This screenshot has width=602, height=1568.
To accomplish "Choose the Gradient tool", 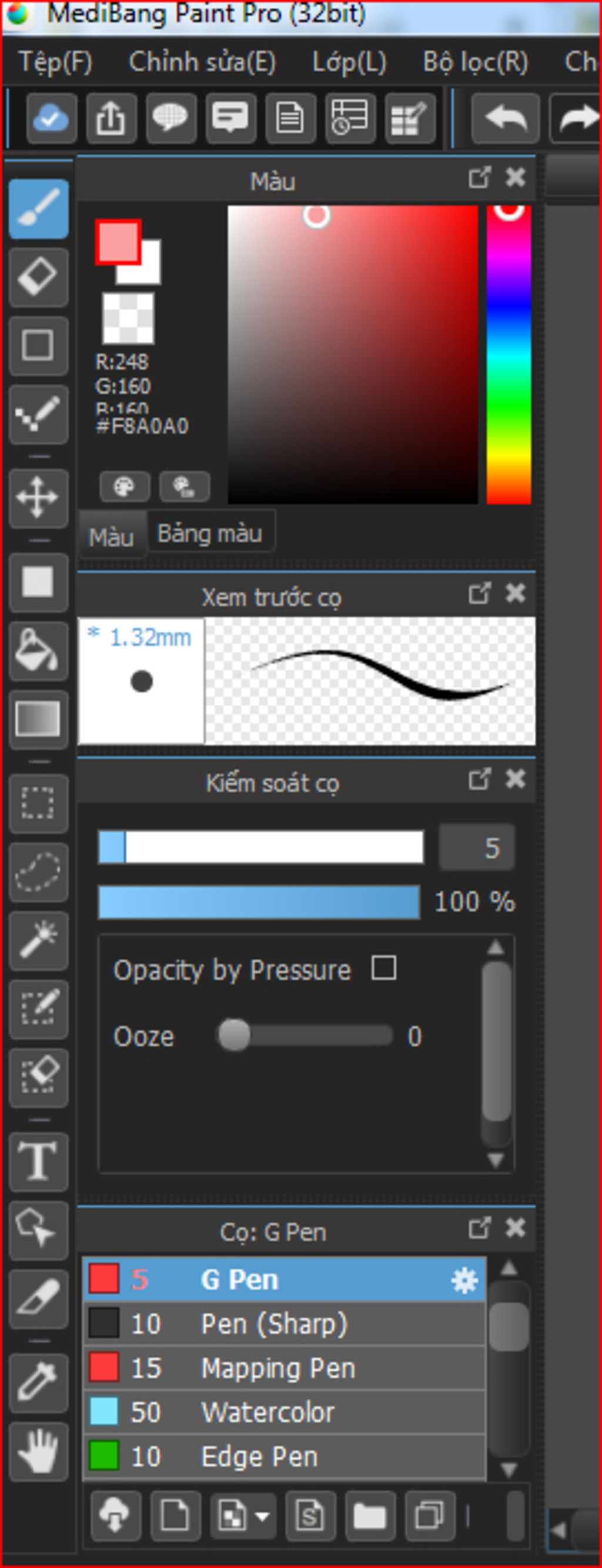I will click(38, 719).
